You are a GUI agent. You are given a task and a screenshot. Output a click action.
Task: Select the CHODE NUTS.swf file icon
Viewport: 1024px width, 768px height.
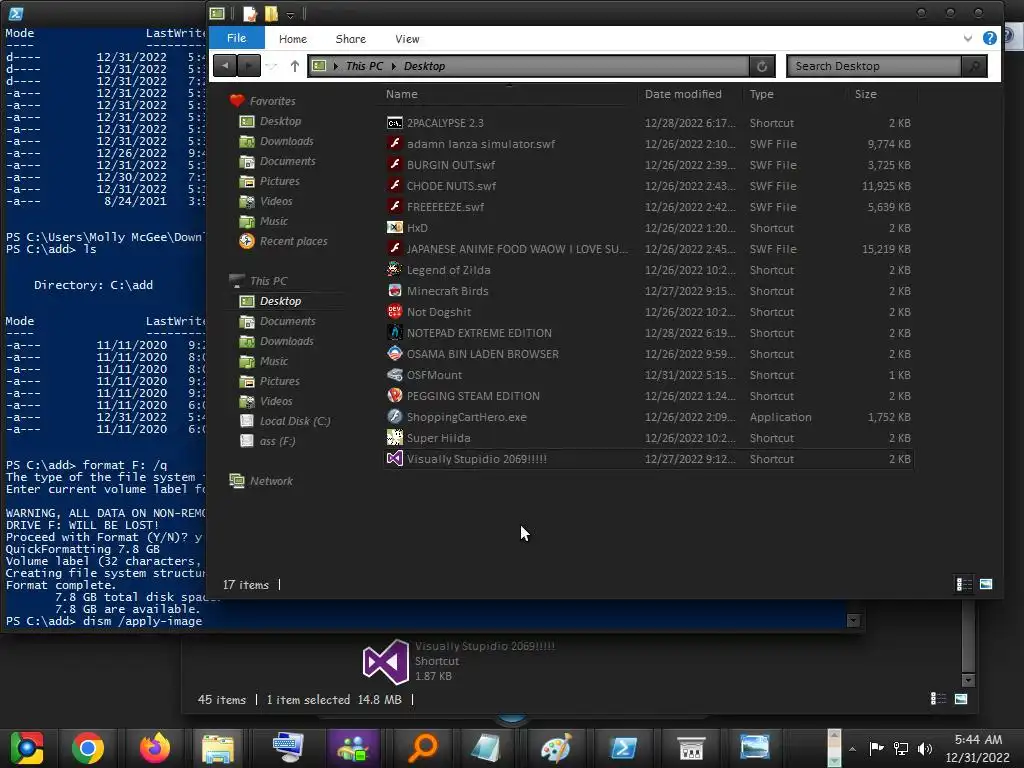click(x=394, y=185)
